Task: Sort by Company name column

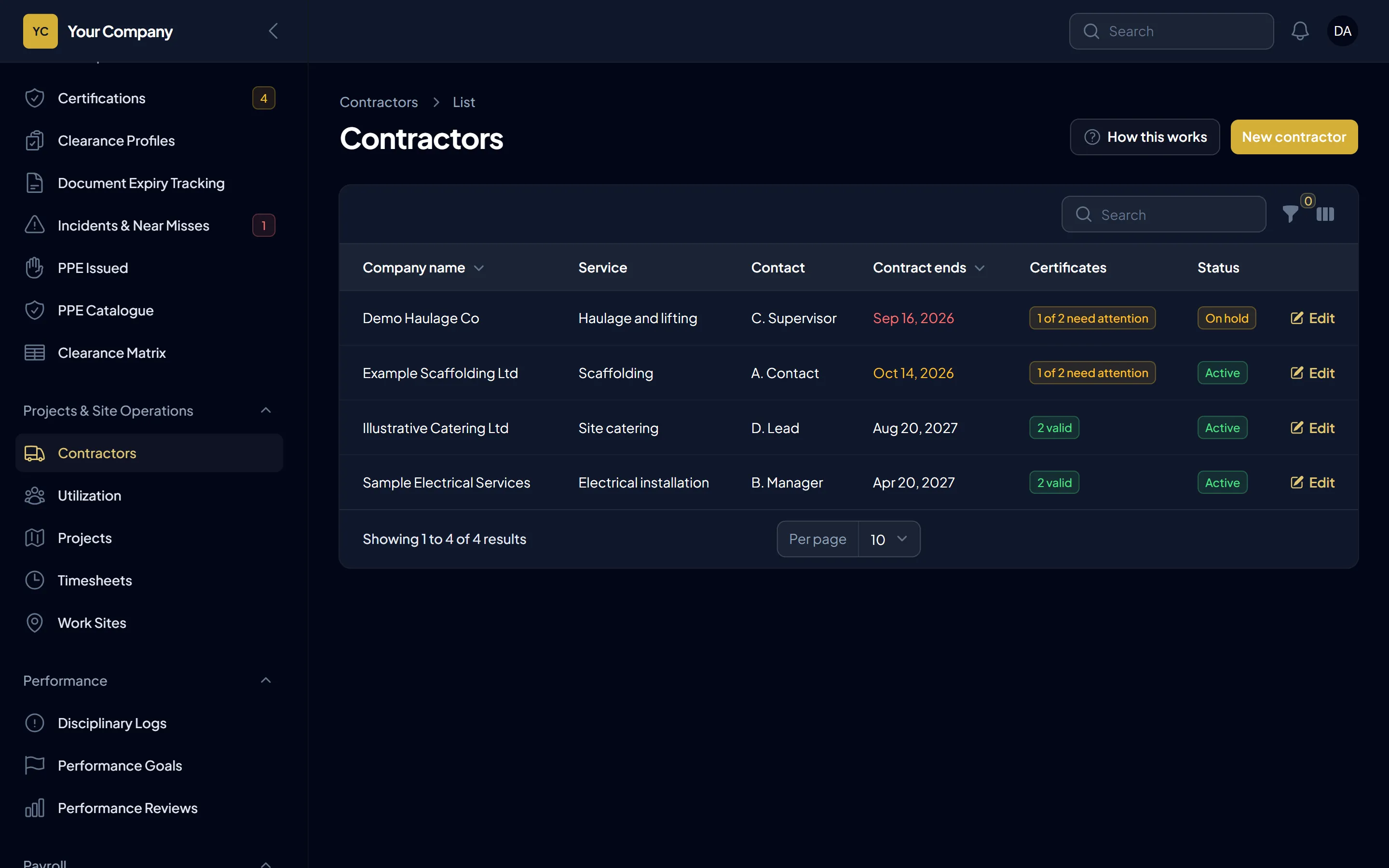Action: 423,268
